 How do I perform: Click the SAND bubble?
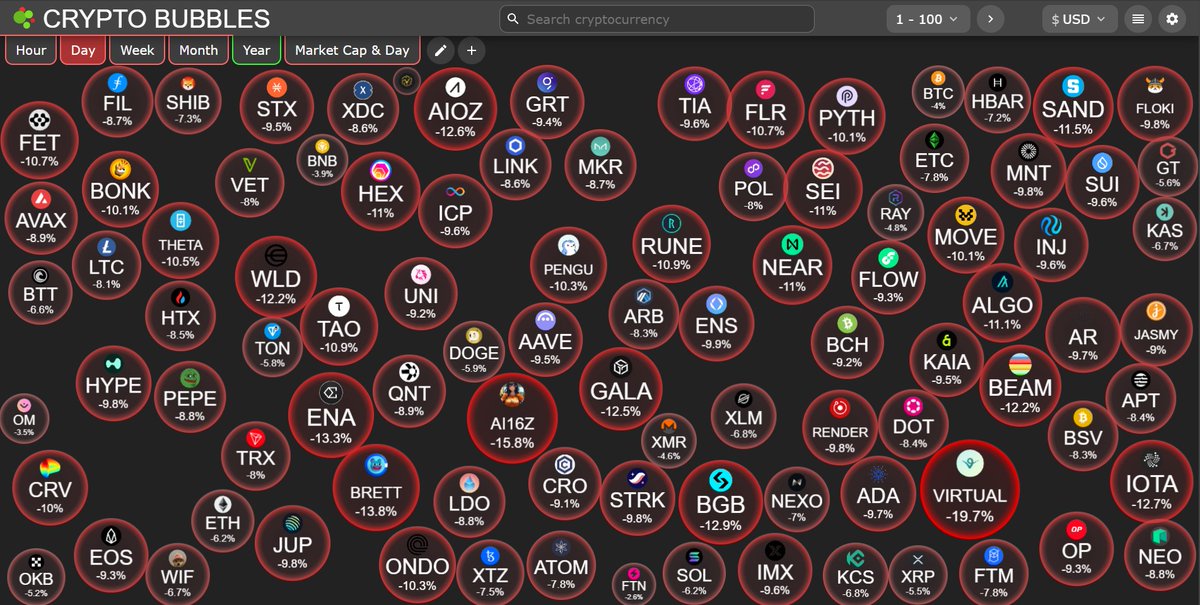tap(1073, 108)
